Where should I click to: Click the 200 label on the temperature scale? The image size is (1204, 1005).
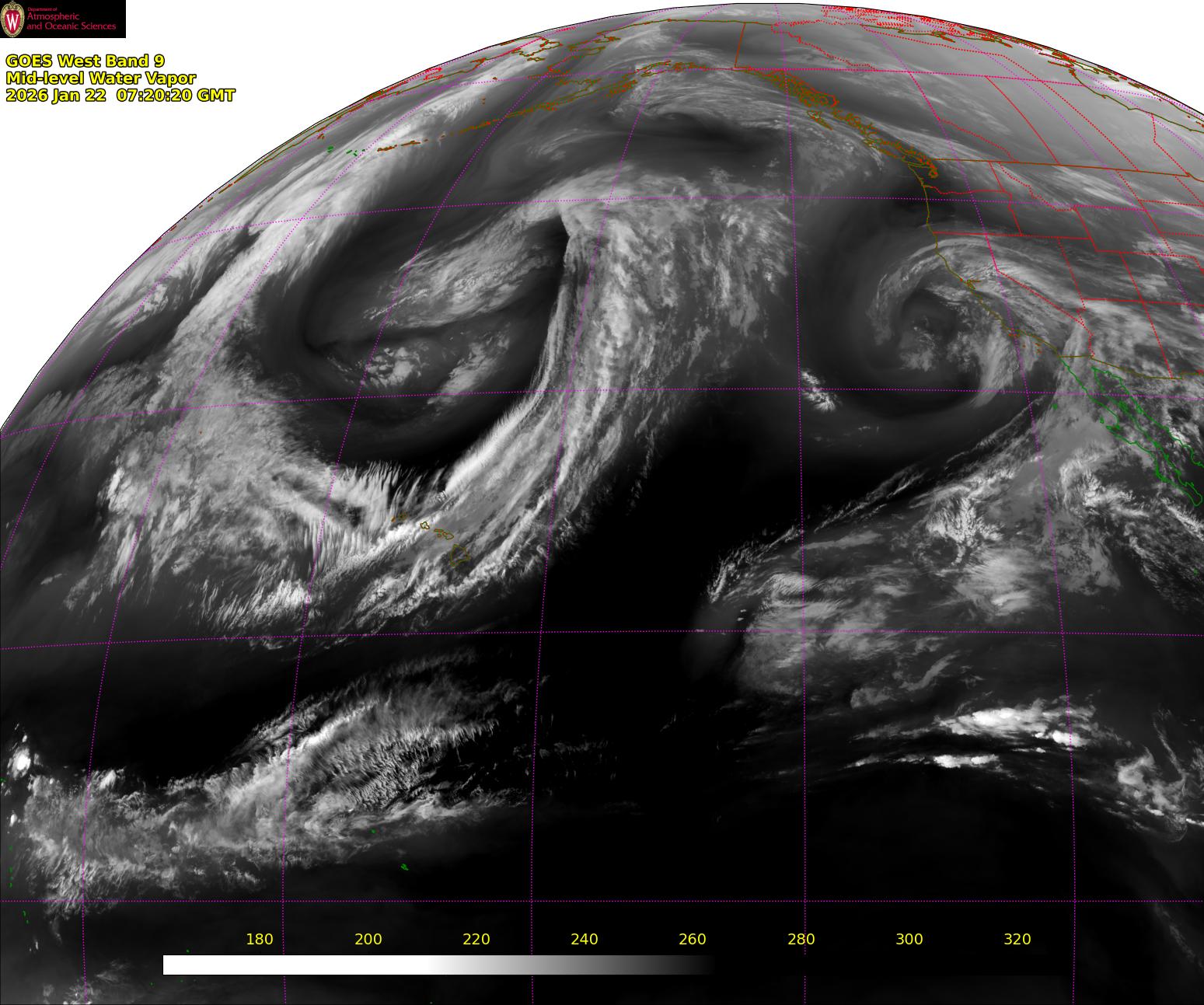368,939
